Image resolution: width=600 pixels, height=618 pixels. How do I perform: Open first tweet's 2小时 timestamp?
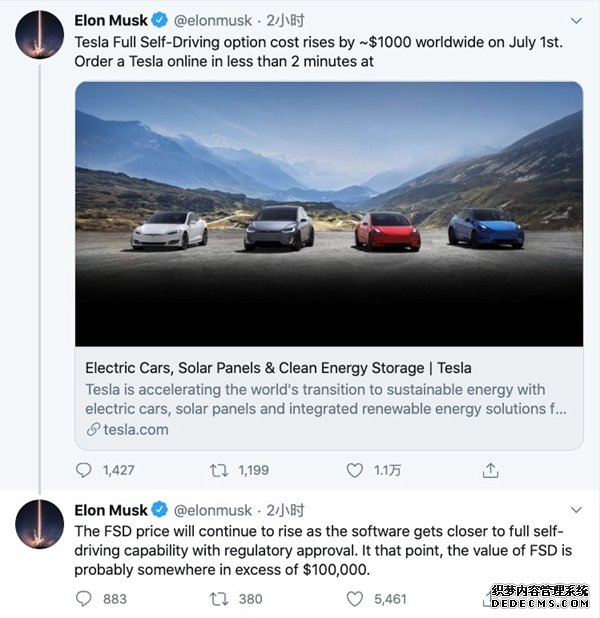[285, 20]
